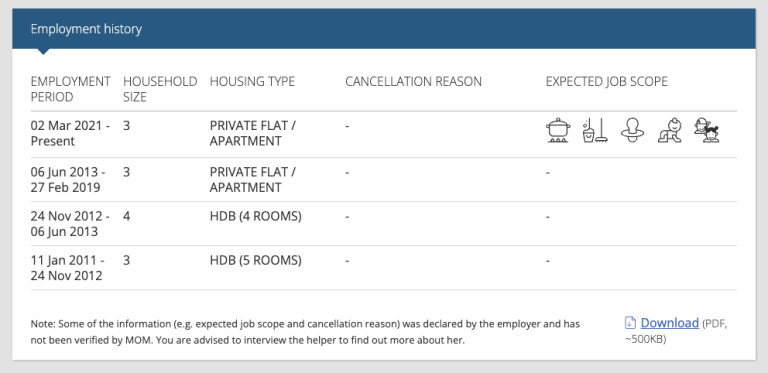Click the HDB (4 ROOMS) housing type cell

pyautogui.click(x=256, y=216)
